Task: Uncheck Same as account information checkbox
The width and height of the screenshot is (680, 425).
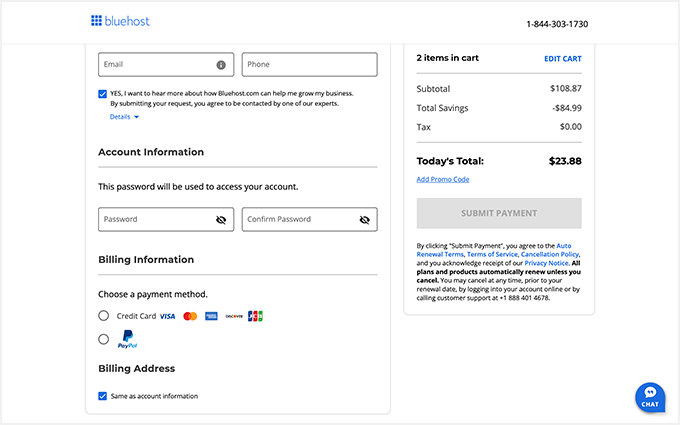Action: (103, 396)
